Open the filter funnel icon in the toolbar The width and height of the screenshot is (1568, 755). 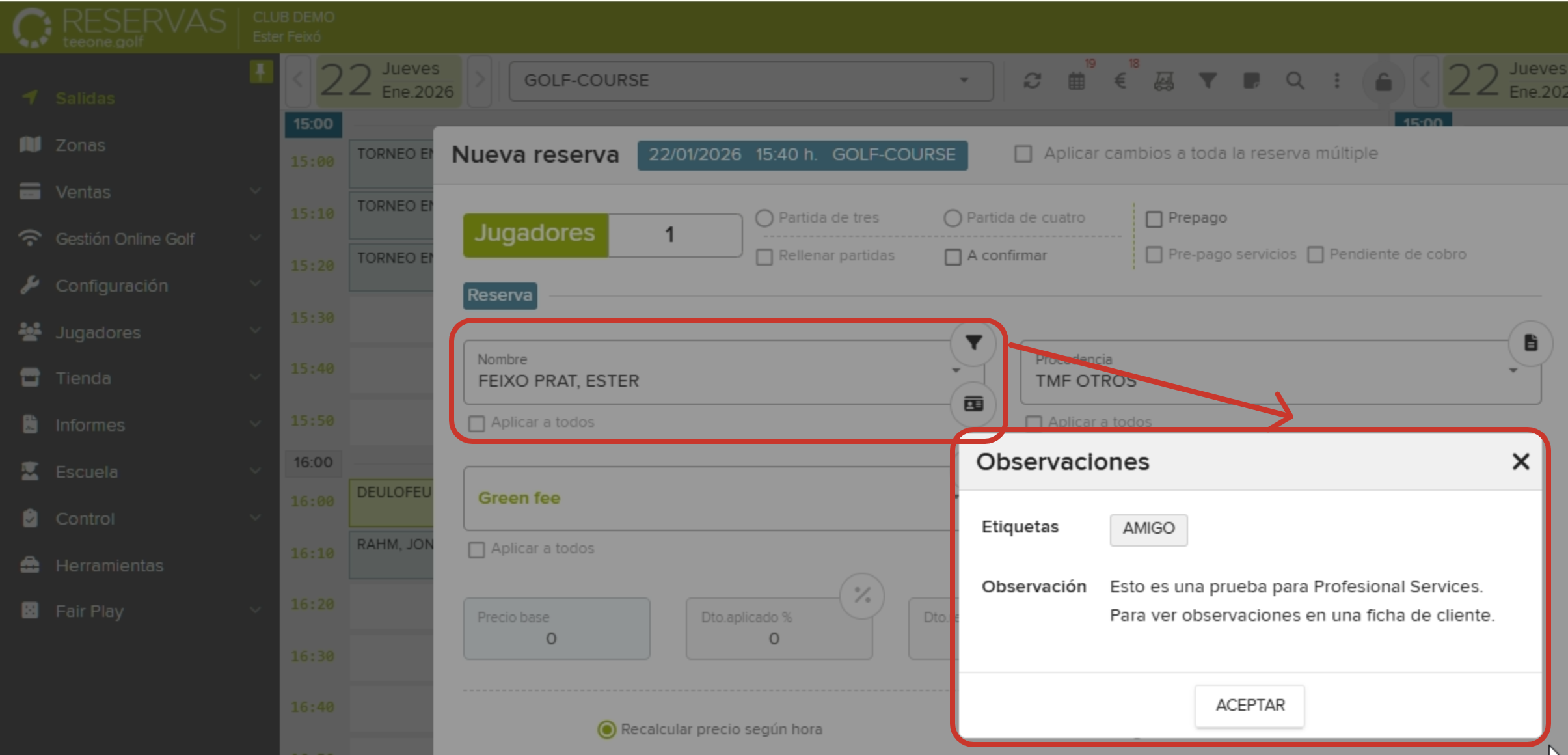tap(1207, 81)
